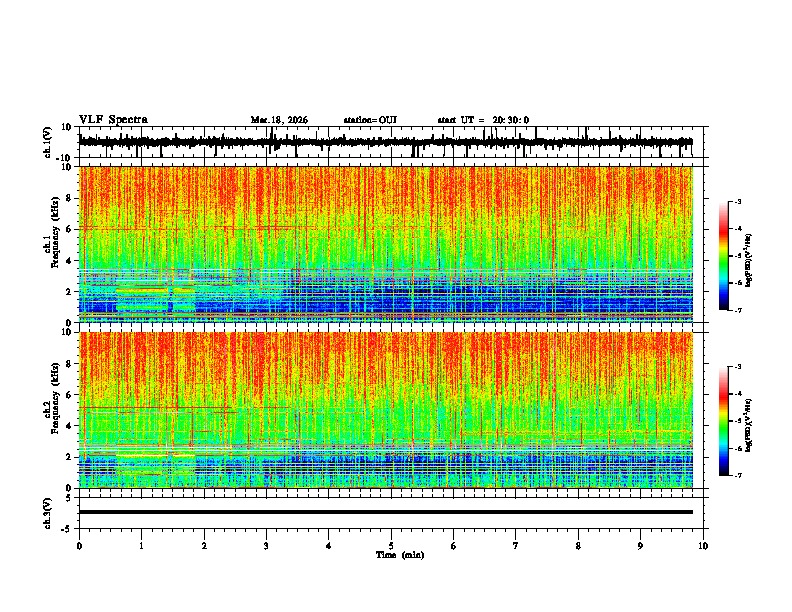
Task: Click the "6" kHz tick on ch.2 spectrogram
Action: (71, 395)
